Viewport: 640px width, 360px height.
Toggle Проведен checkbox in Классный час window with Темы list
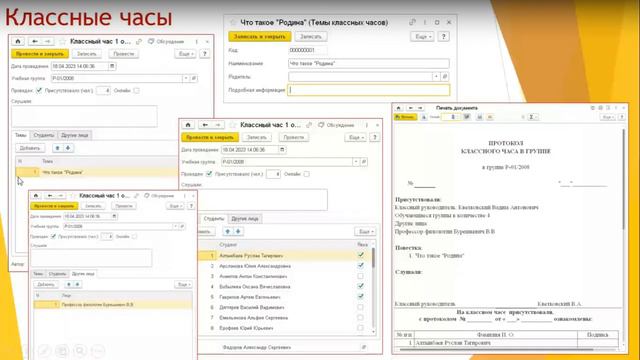[x=39, y=91]
